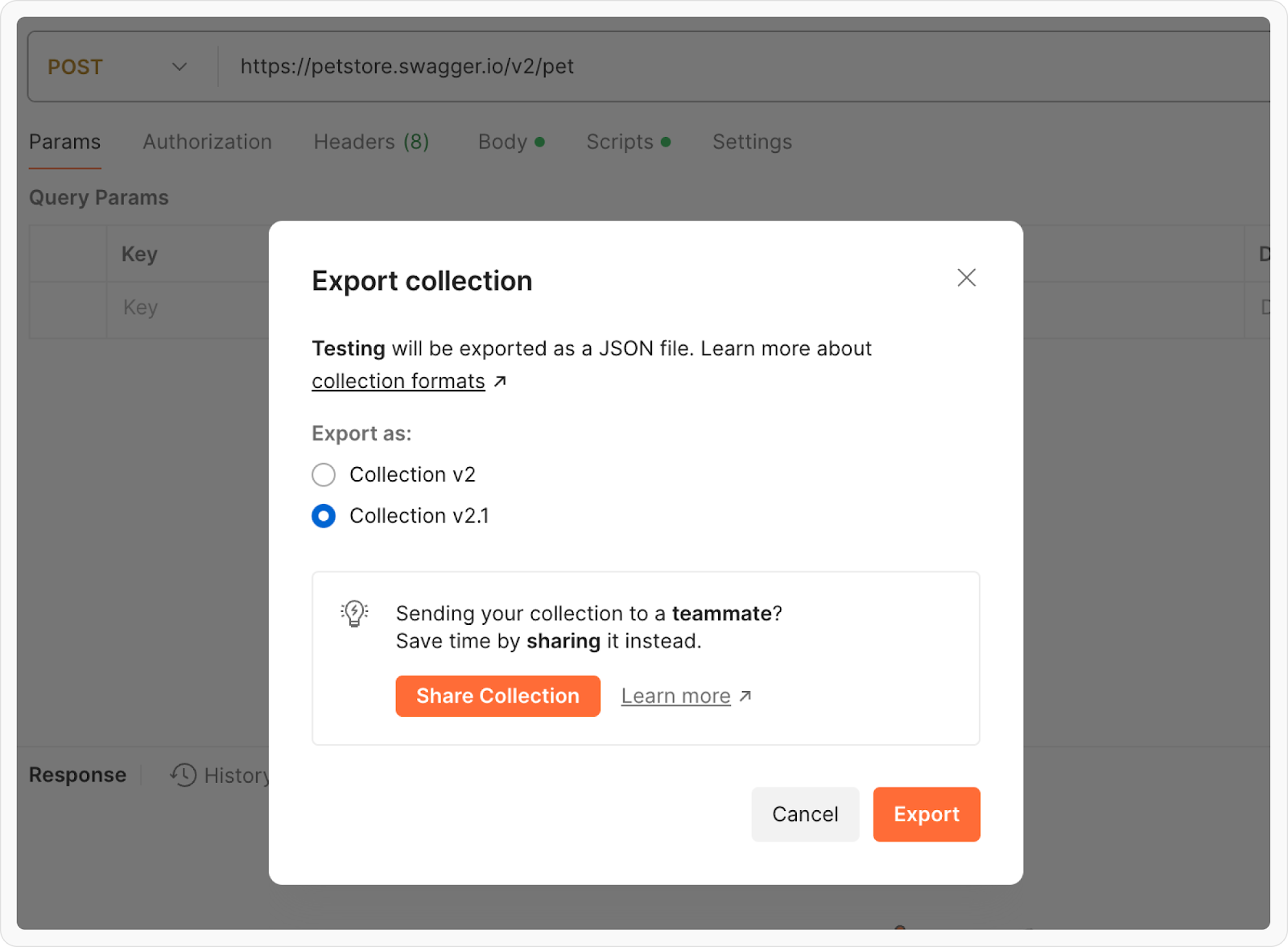This screenshot has width=1288, height=947.
Task: Open the collection formats link
Action: (398, 381)
